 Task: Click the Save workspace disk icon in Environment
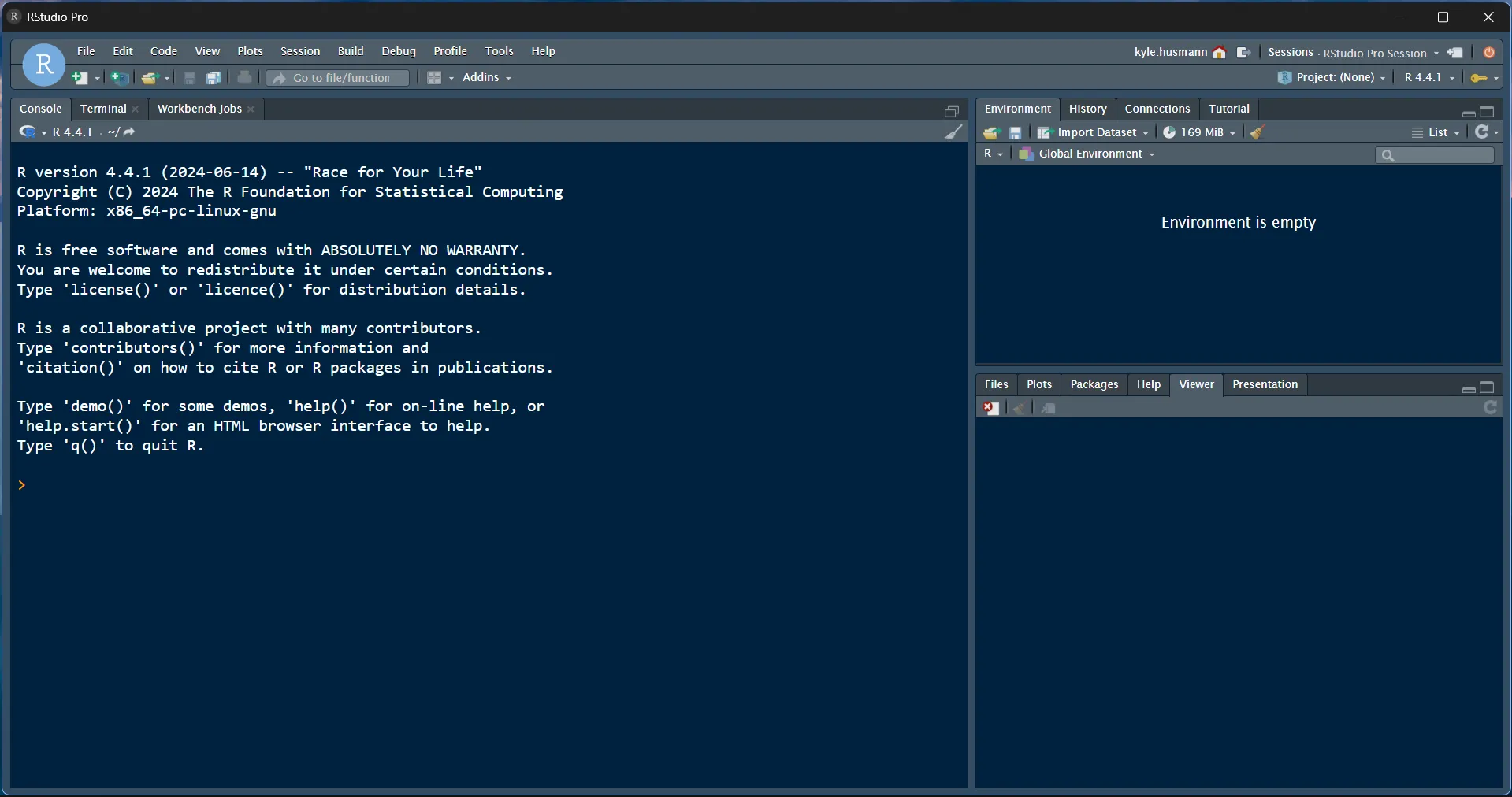click(x=1016, y=132)
